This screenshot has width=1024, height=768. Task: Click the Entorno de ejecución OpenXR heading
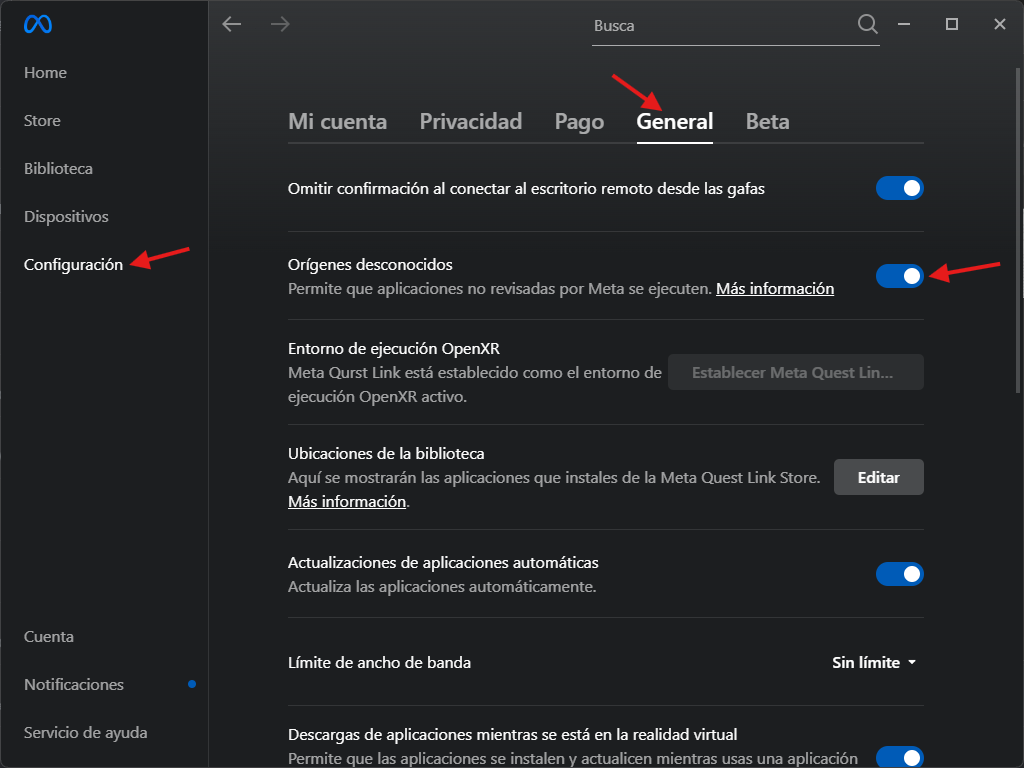(394, 349)
